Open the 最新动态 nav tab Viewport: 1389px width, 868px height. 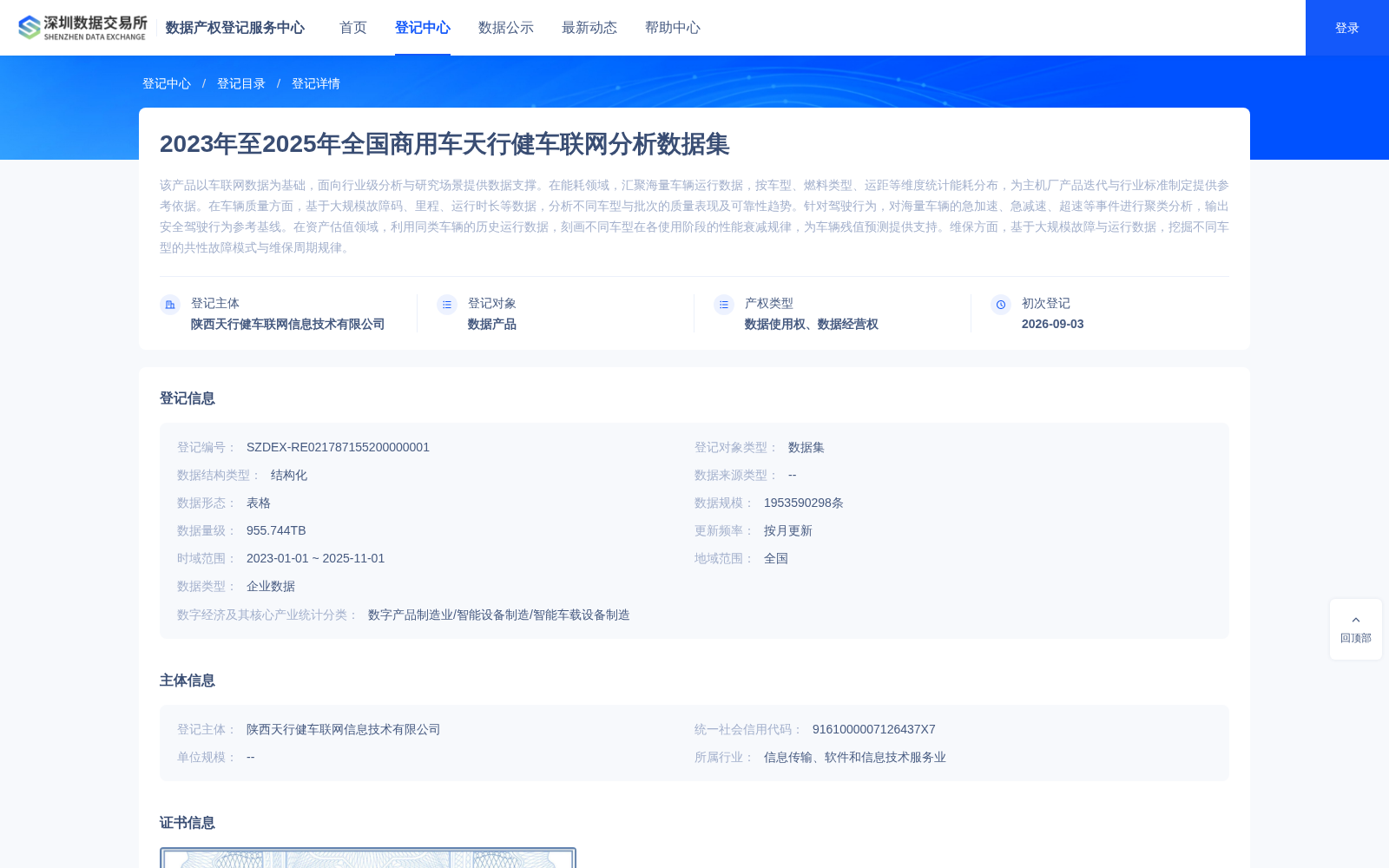point(589,28)
